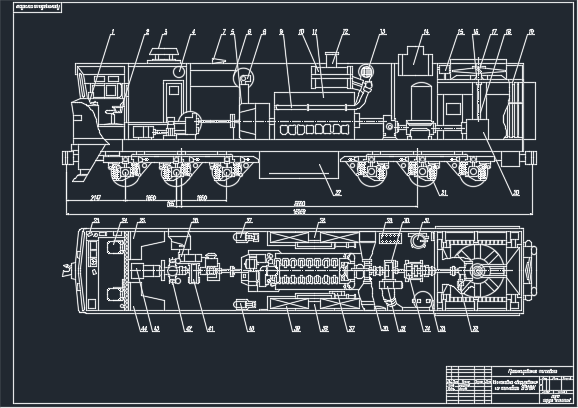Select callout number 14 above the locomotive

[x=426, y=32]
